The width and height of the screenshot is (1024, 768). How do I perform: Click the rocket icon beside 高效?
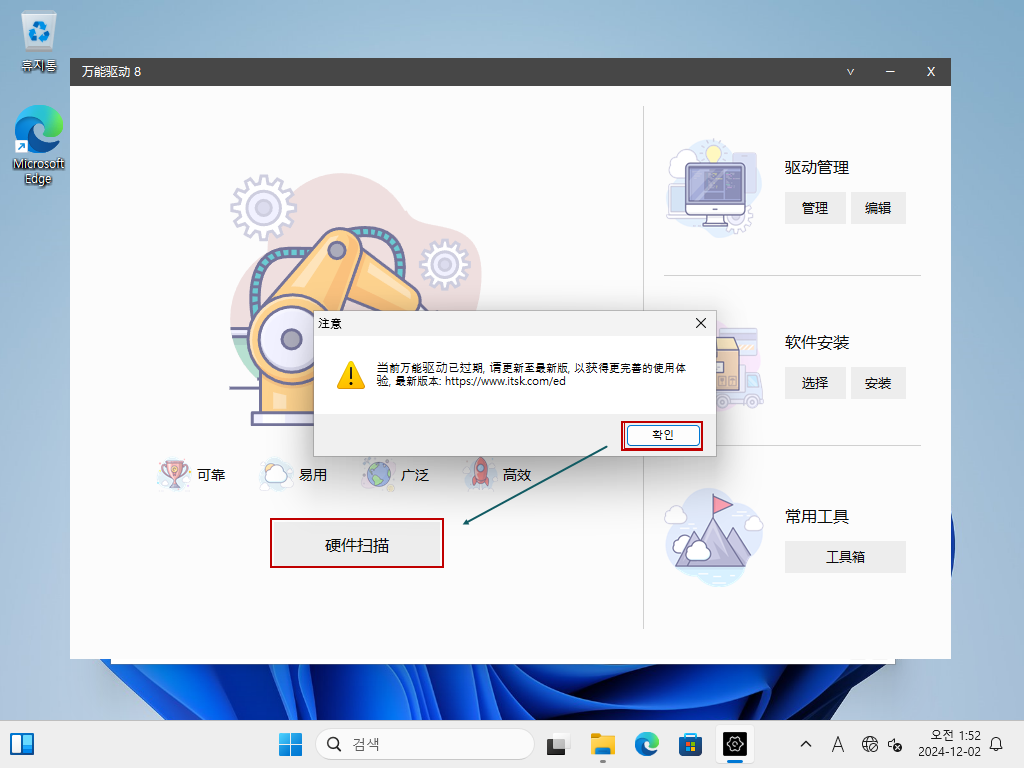(480, 474)
